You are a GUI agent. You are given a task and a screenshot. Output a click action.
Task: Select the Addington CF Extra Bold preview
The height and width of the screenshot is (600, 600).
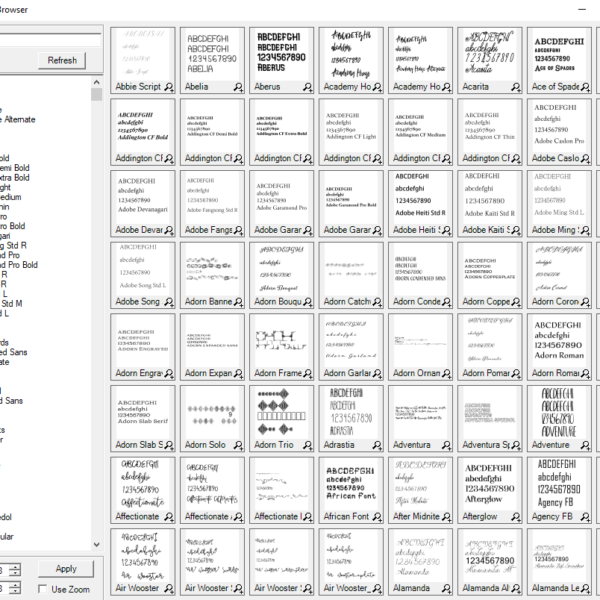pyautogui.click(x=281, y=131)
